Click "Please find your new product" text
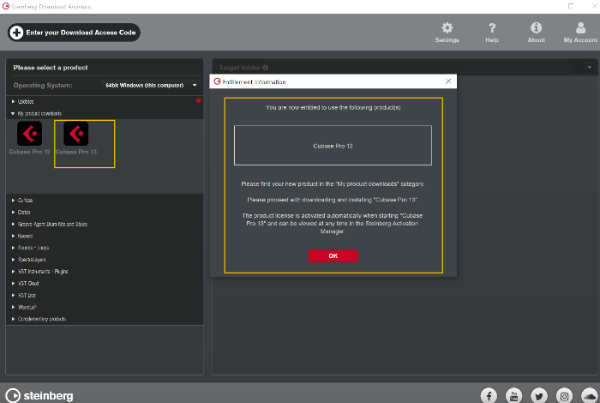This screenshot has height=403, width=600. click(x=333, y=184)
